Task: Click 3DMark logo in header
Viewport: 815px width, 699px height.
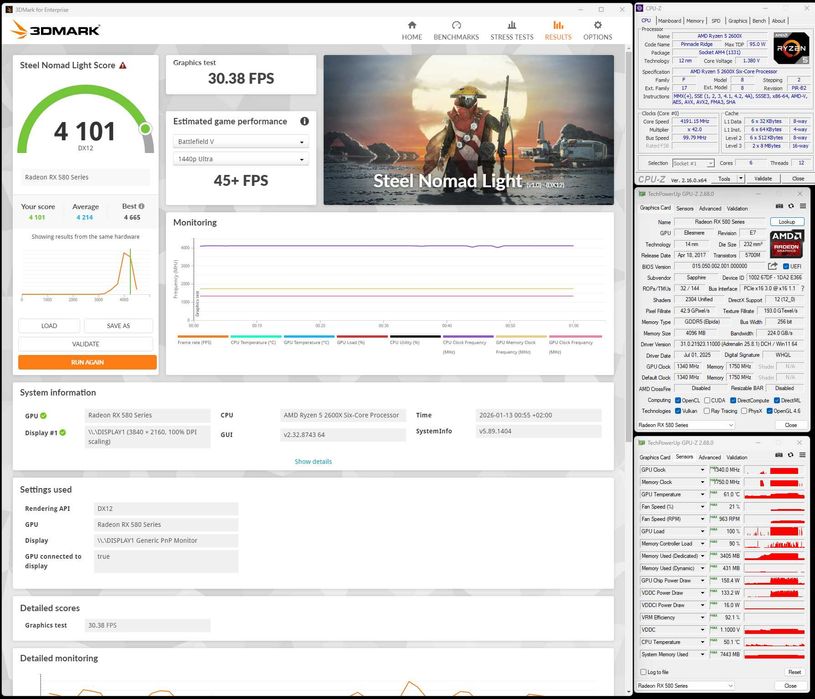Action: pyautogui.click(x=56, y=30)
